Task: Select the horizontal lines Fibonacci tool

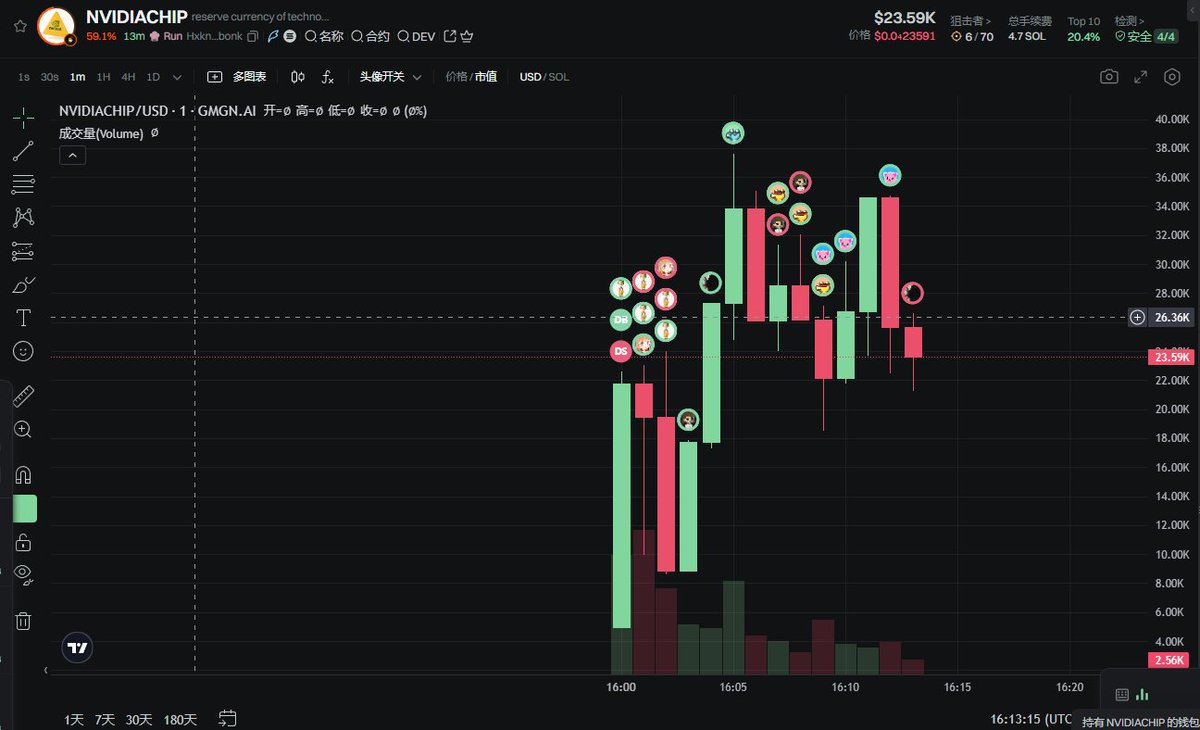Action: 23,185
